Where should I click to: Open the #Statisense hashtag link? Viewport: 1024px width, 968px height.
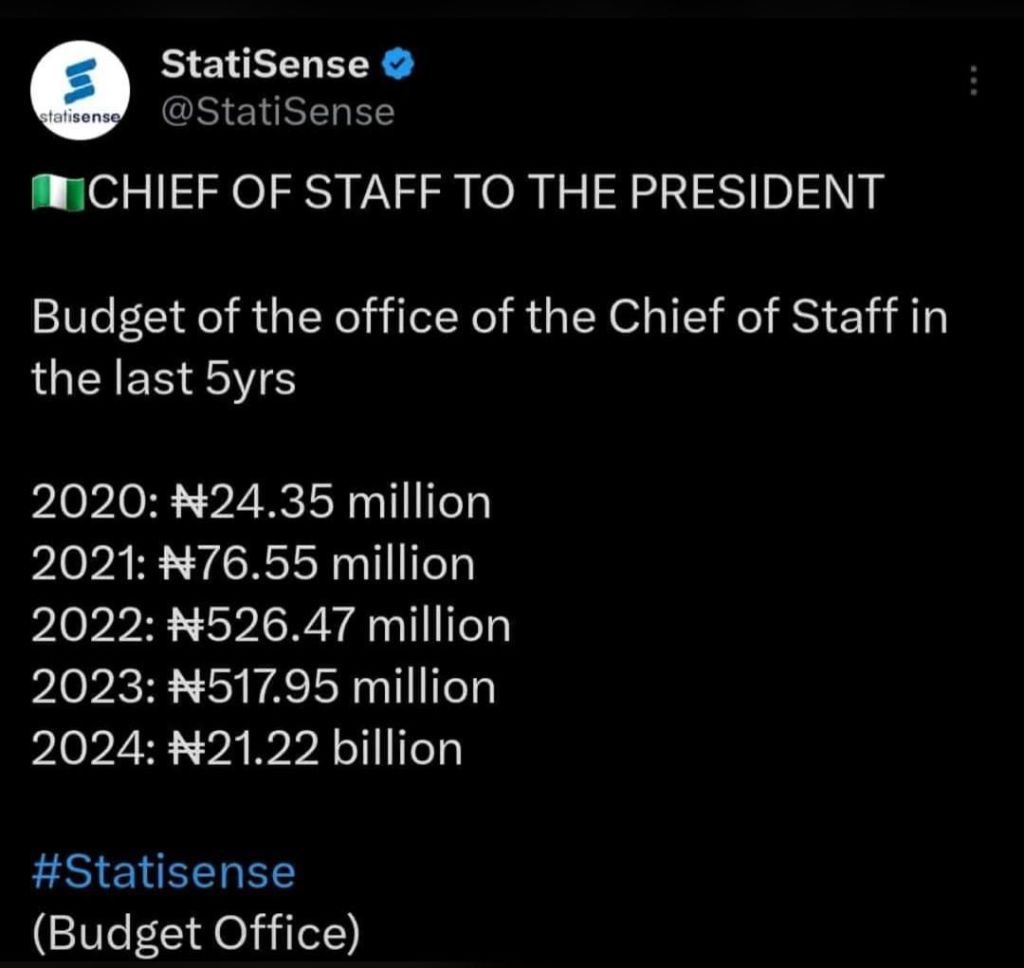(163, 872)
